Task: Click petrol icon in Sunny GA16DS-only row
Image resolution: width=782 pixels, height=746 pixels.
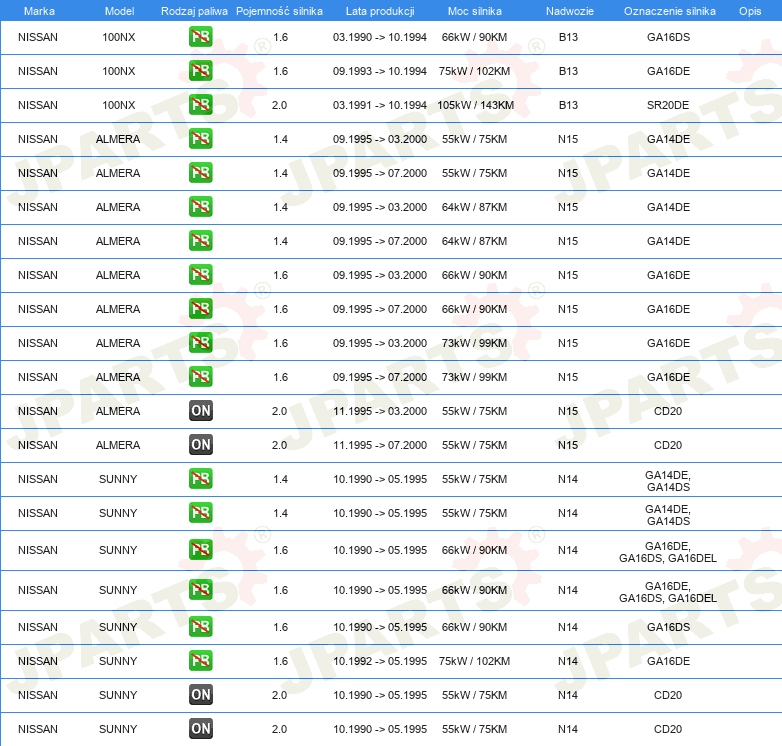Action: [x=200, y=627]
